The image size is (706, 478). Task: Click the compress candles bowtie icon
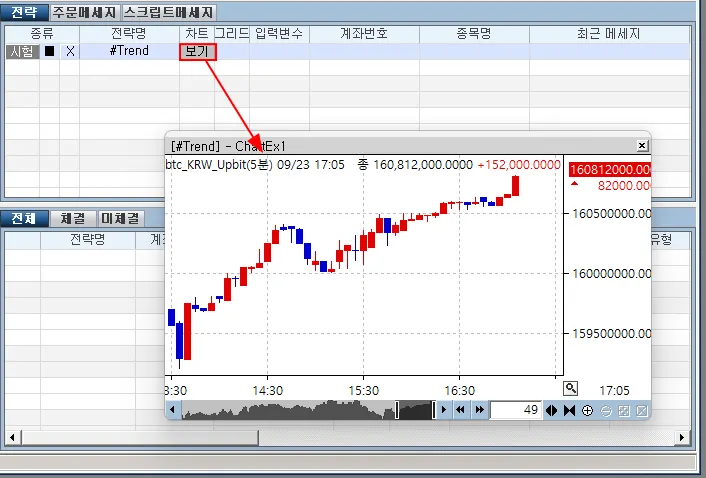click(569, 410)
